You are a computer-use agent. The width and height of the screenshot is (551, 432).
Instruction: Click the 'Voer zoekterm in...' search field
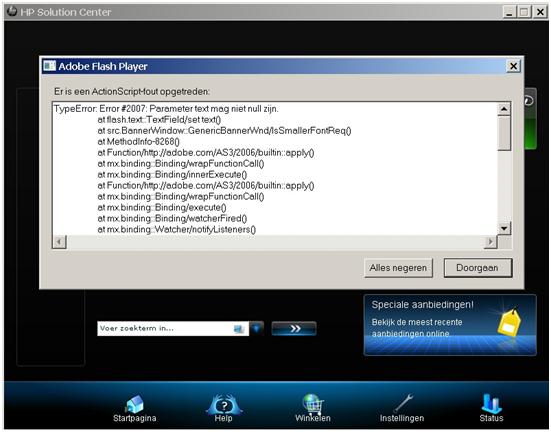[173, 329]
